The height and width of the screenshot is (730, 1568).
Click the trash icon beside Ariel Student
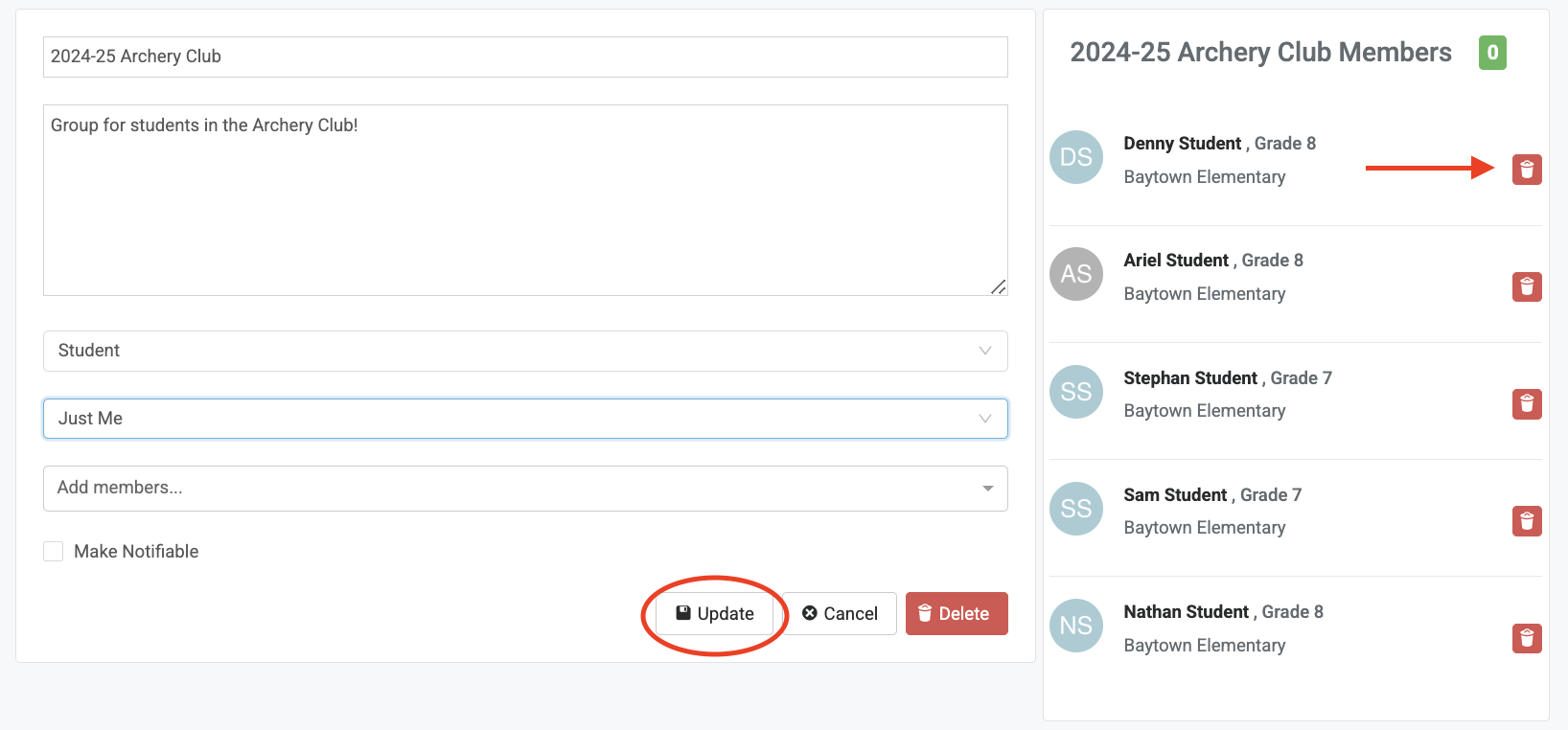1526,286
